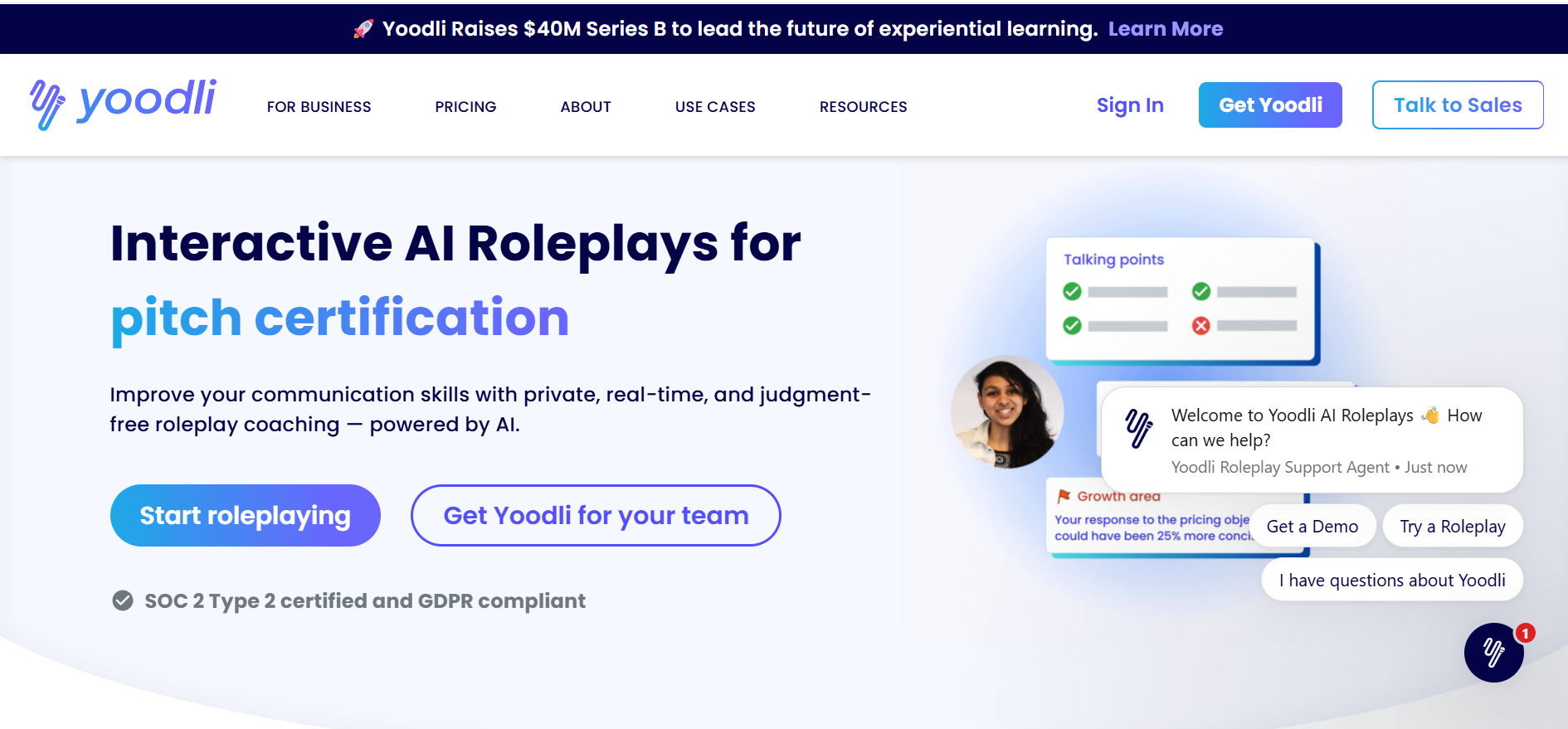Click the red notification badge on the chat button
Viewport: 1568px width, 729px height.
tap(1525, 633)
